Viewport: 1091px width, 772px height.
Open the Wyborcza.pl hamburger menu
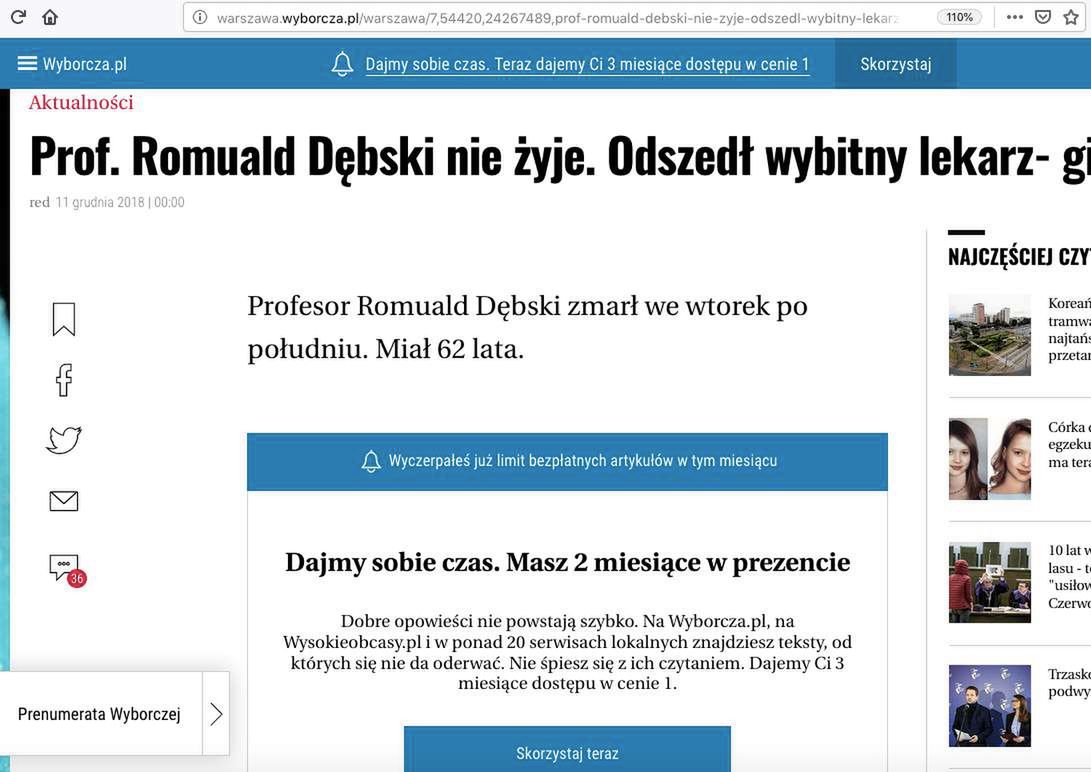[27, 63]
